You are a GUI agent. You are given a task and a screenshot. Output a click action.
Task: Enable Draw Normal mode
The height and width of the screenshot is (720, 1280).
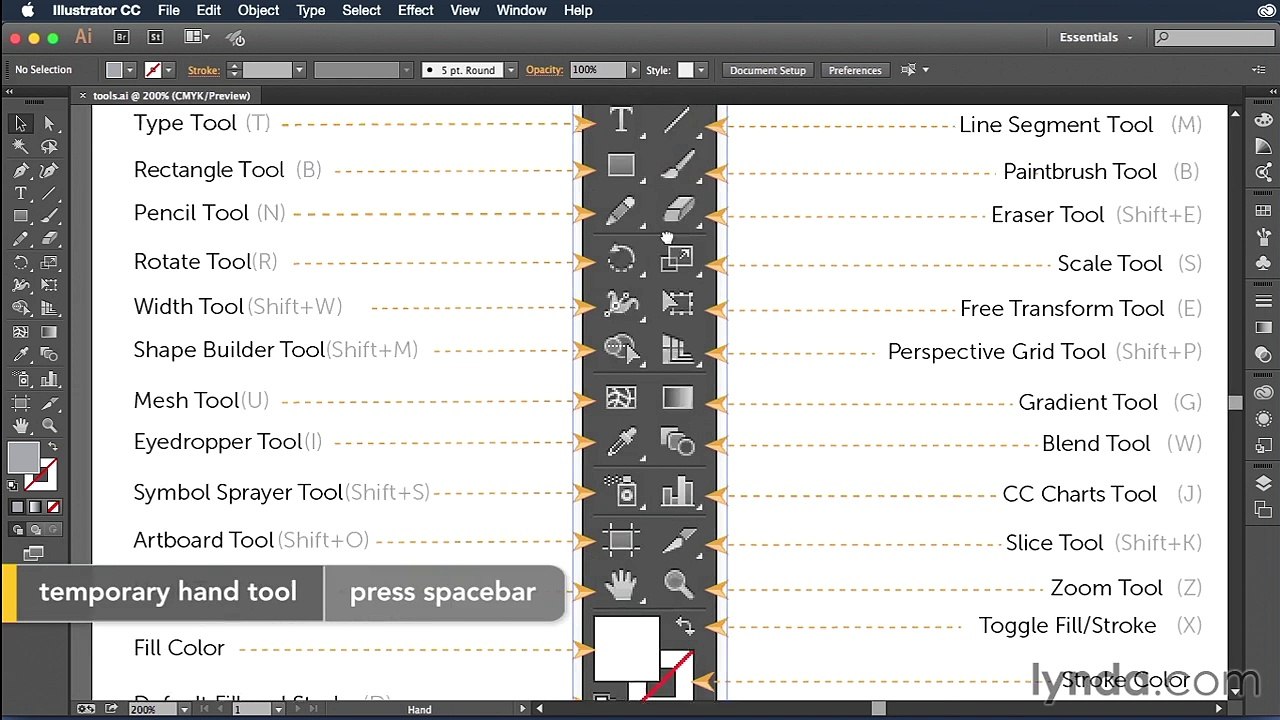[17, 530]
